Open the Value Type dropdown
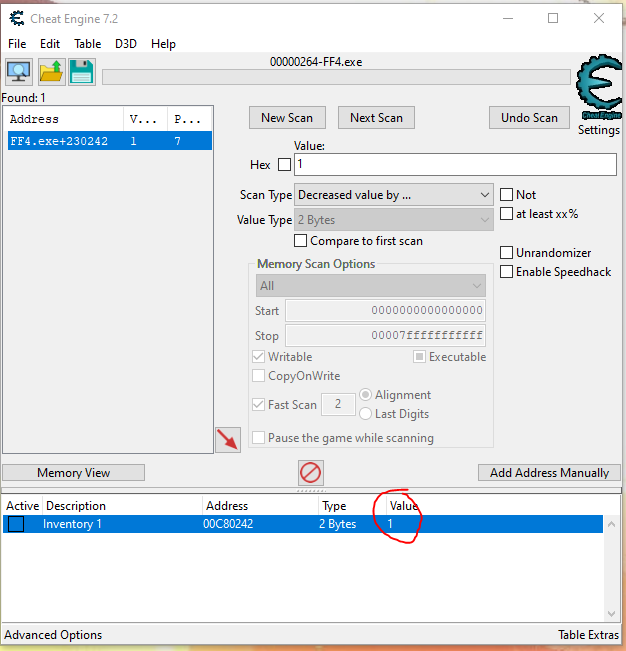The width and height of the screenshot is (626, 651). click(394, 220)
